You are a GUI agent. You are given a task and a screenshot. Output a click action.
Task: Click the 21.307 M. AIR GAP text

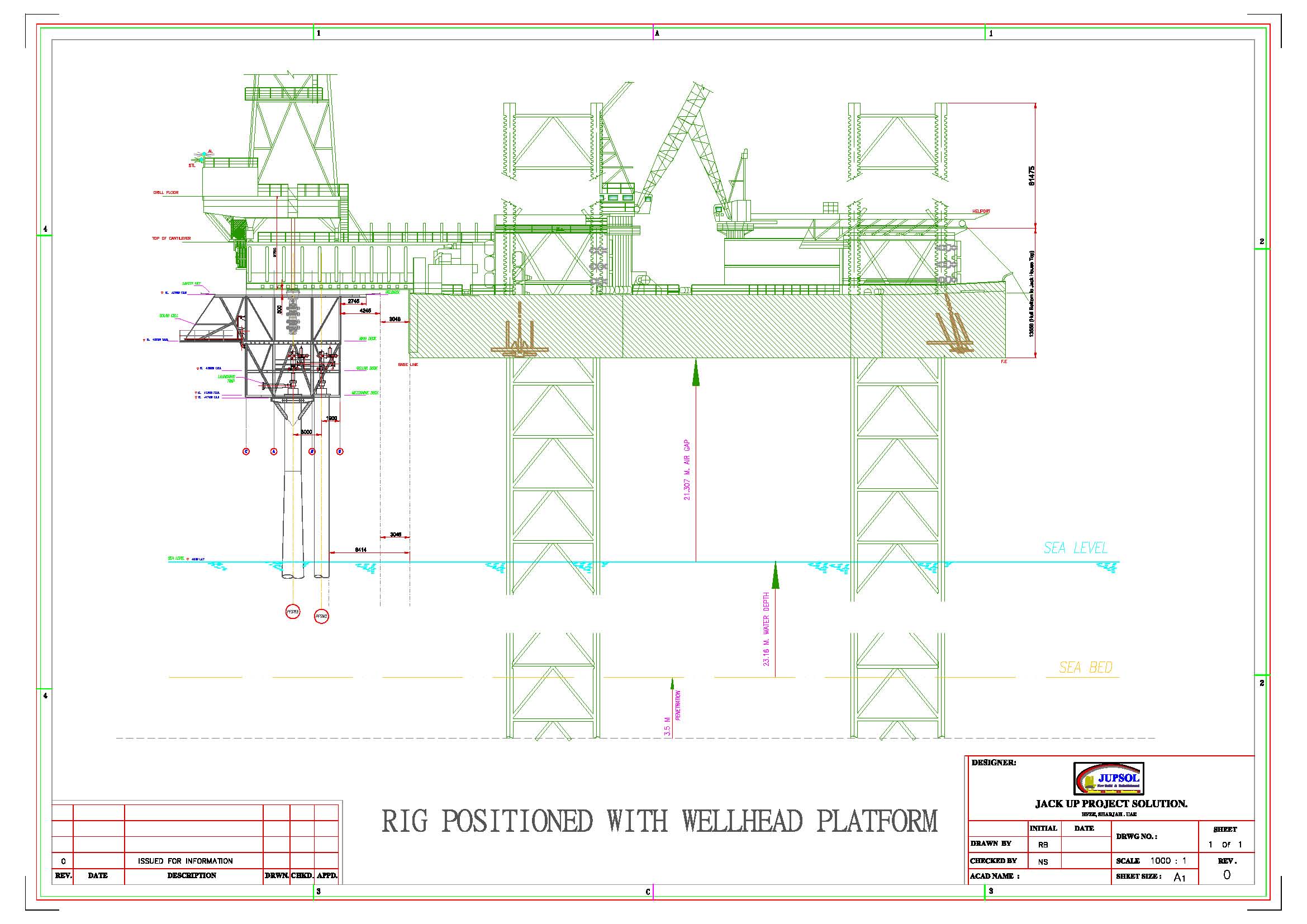[x=687, y=470]
